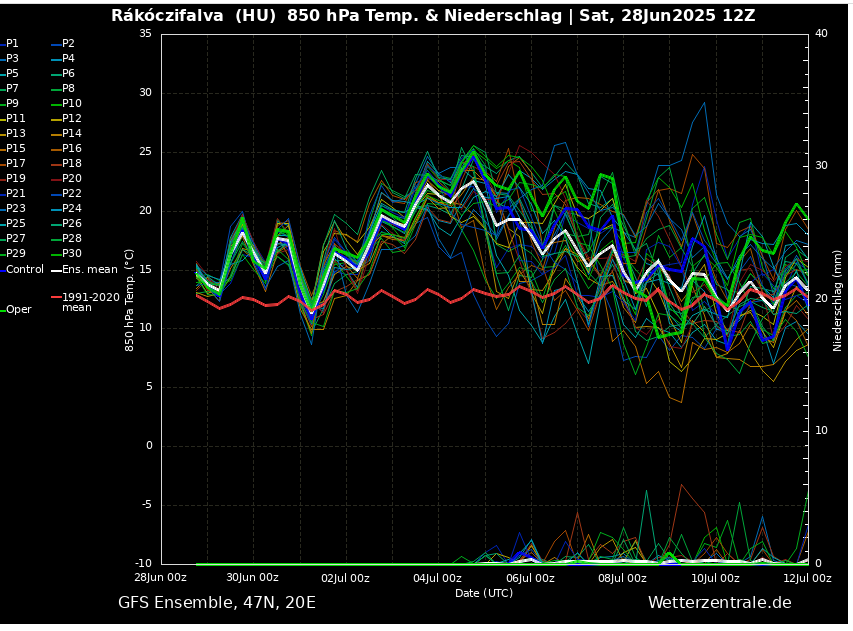Select the P22 legend entry

coord(71,194)
